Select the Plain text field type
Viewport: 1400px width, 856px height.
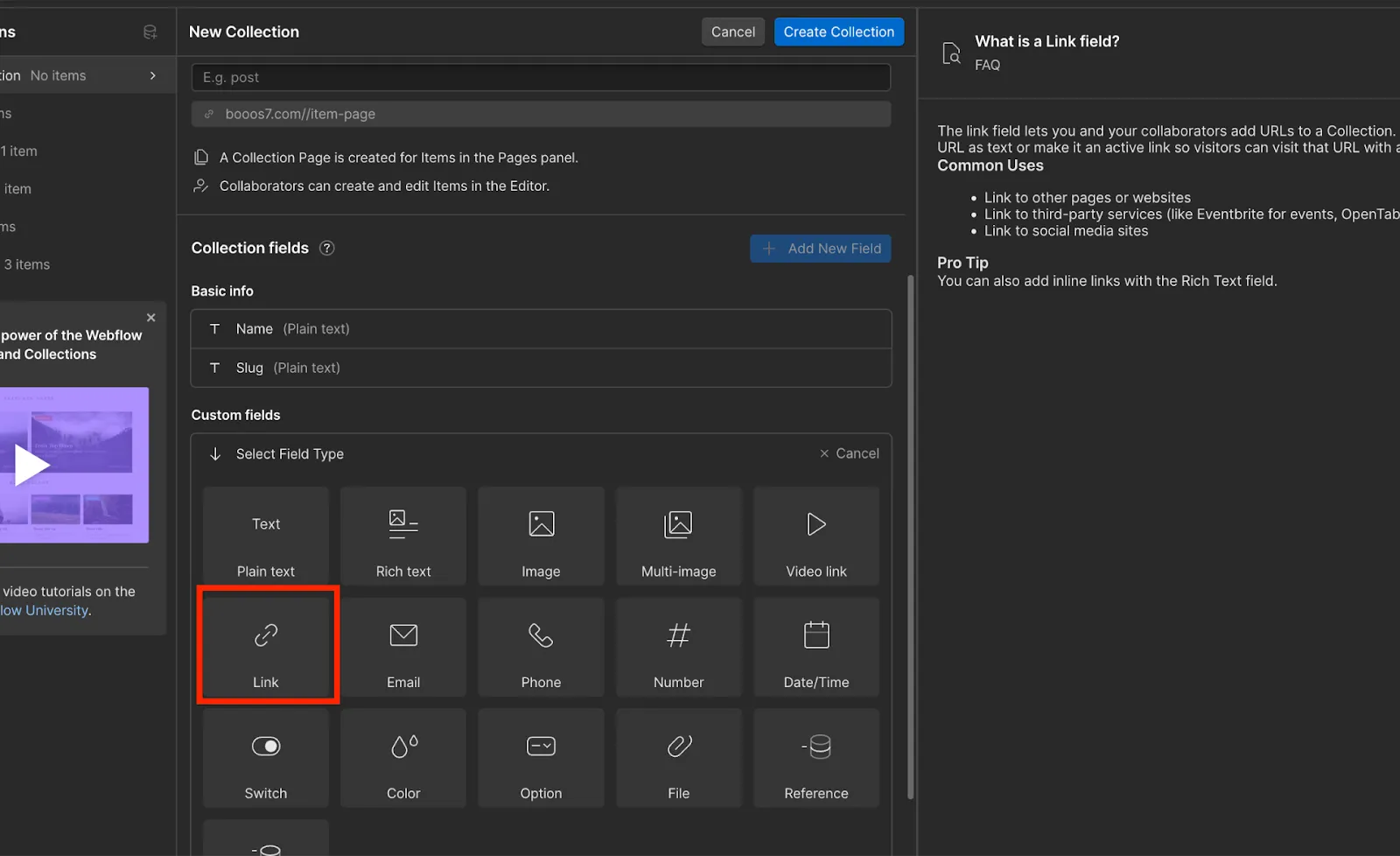[x=266, y=536]
